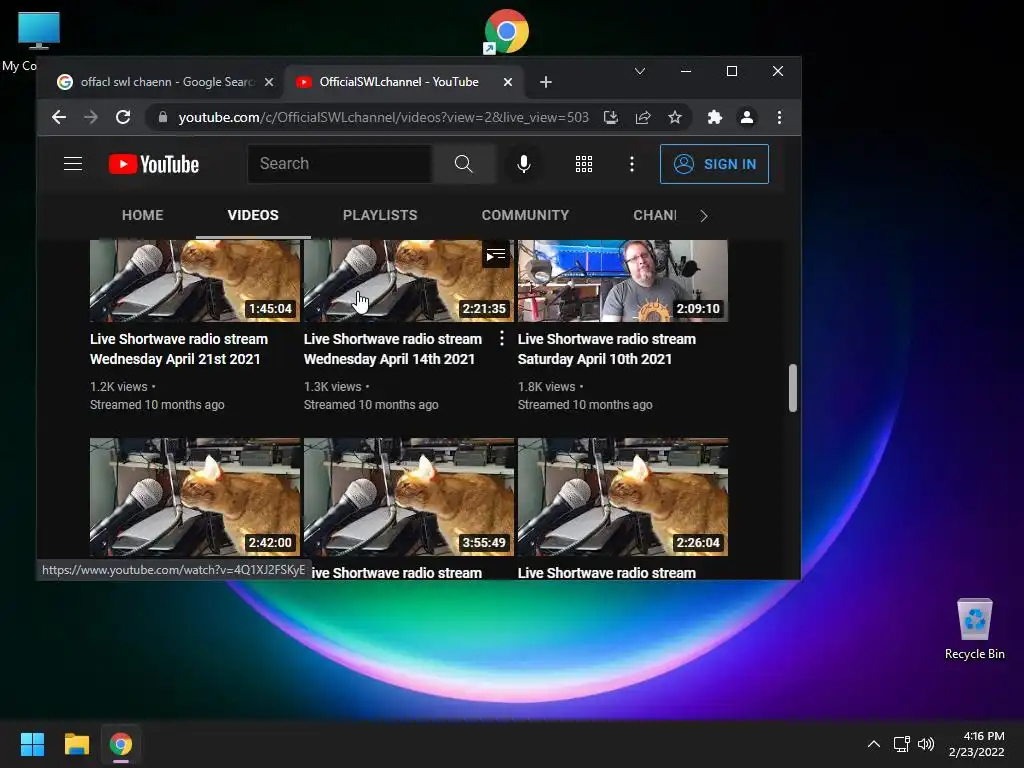The width and height of the screenshot is (1024, 768).
Task: Click '1.8K views' under April 10th stream
Action: click(547, 387)
